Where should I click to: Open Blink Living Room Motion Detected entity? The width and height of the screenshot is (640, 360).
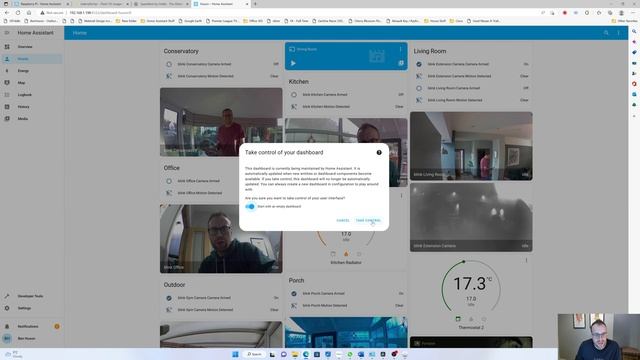click(x=471, y=100)
